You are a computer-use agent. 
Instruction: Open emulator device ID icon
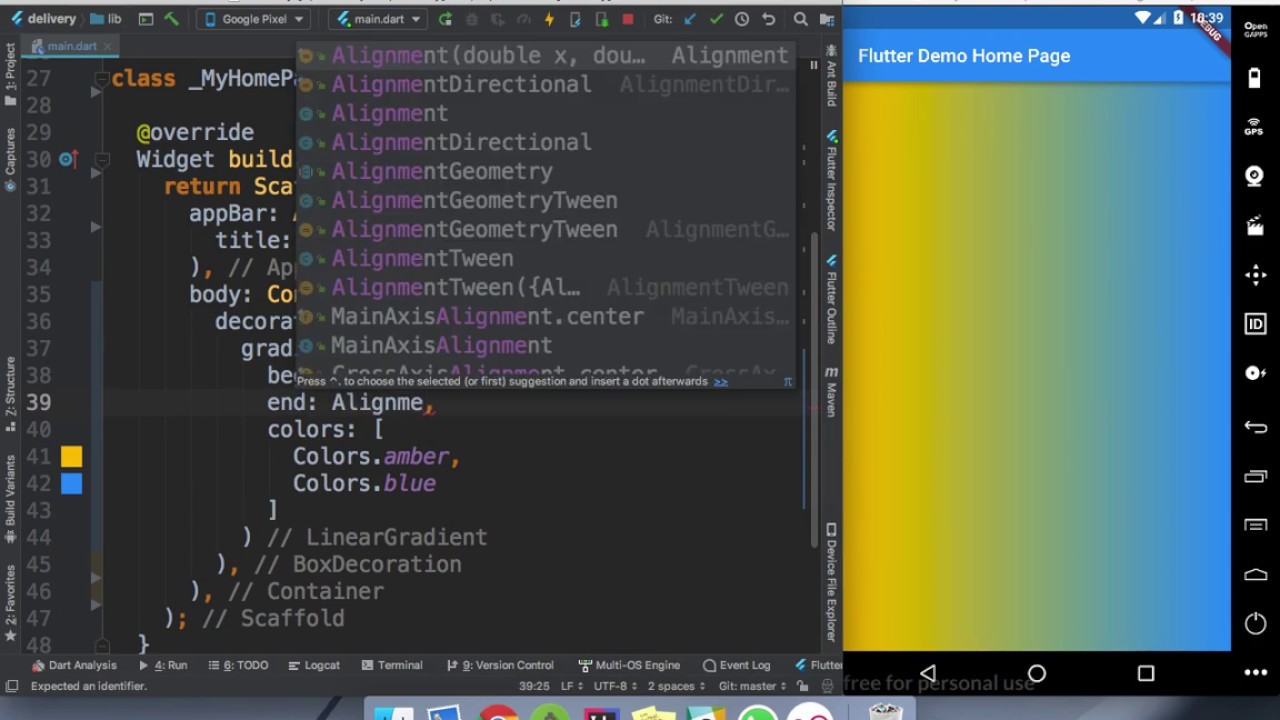tap(1255, 324)
